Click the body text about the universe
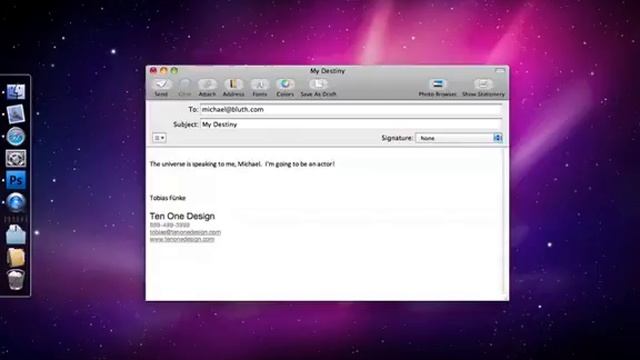Image resolution: width=640 pixels, height=360 pixels. (242, 164)
